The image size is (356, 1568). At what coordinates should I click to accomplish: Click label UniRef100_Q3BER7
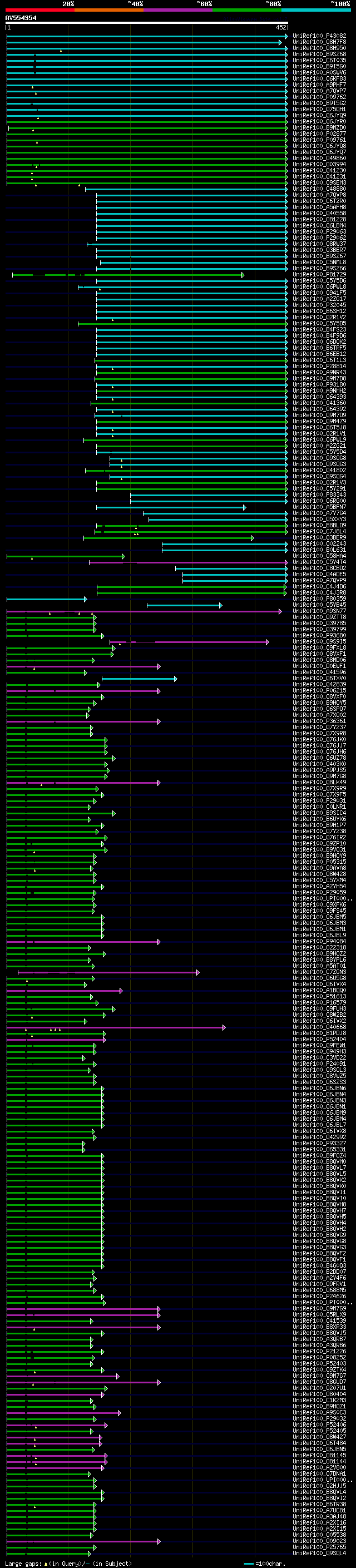pos(319,250)
